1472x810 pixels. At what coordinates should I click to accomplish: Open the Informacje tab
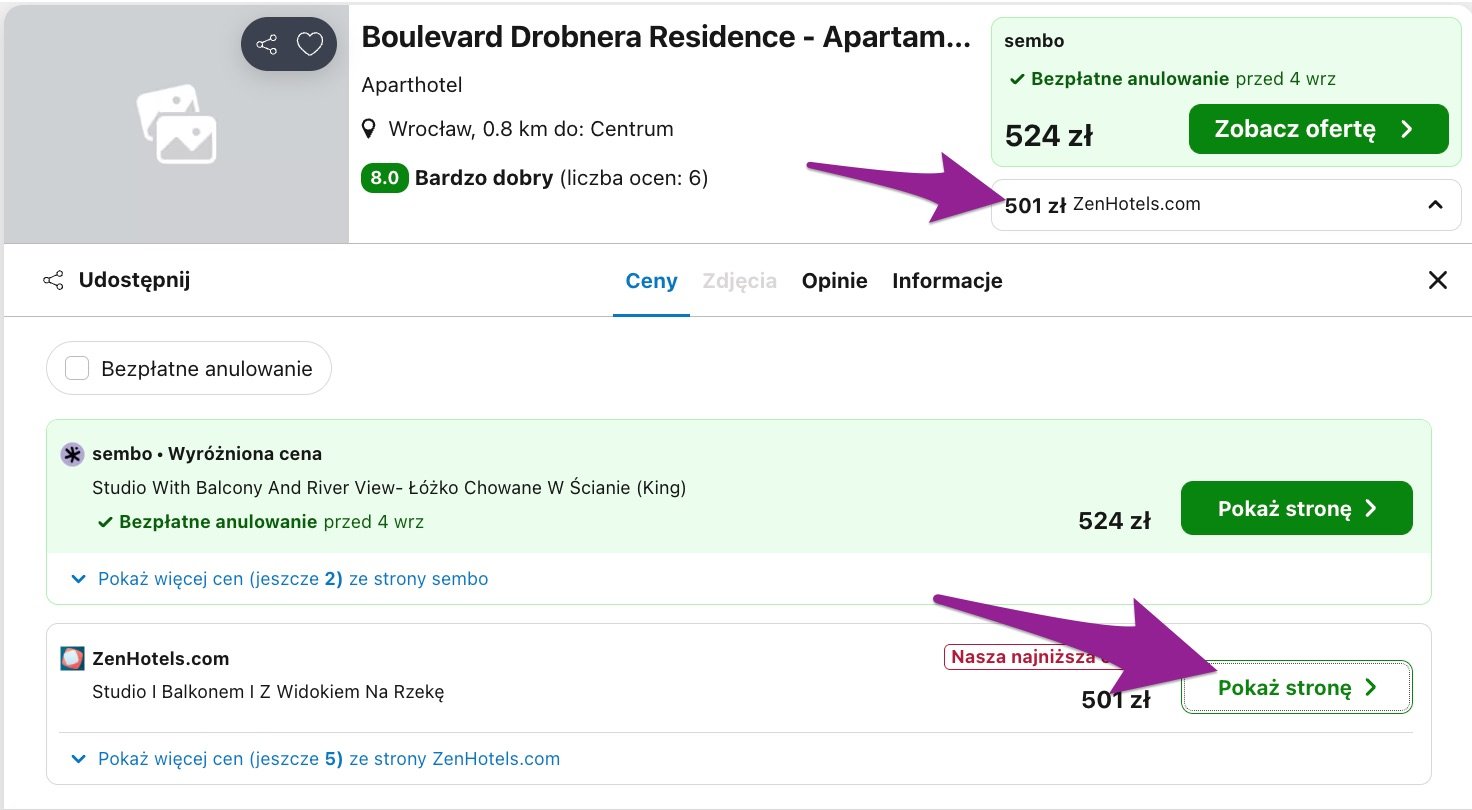pos(947,281)
